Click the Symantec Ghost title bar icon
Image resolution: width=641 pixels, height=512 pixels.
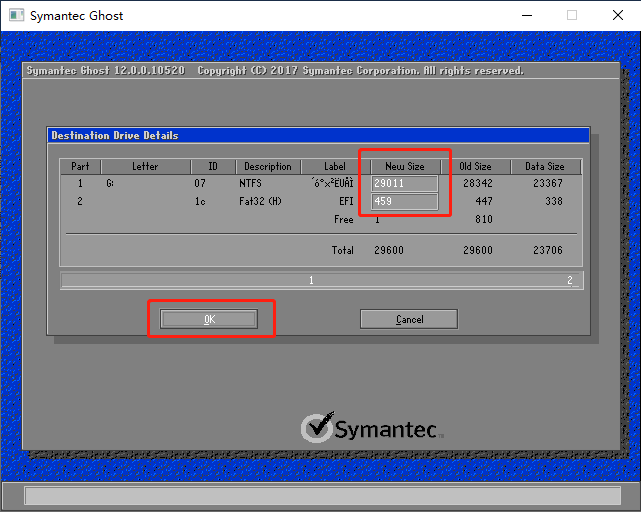coord(16,16)
